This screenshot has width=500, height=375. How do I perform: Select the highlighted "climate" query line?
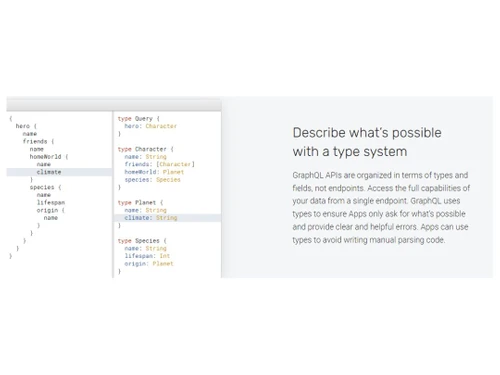tap(59, 172)
